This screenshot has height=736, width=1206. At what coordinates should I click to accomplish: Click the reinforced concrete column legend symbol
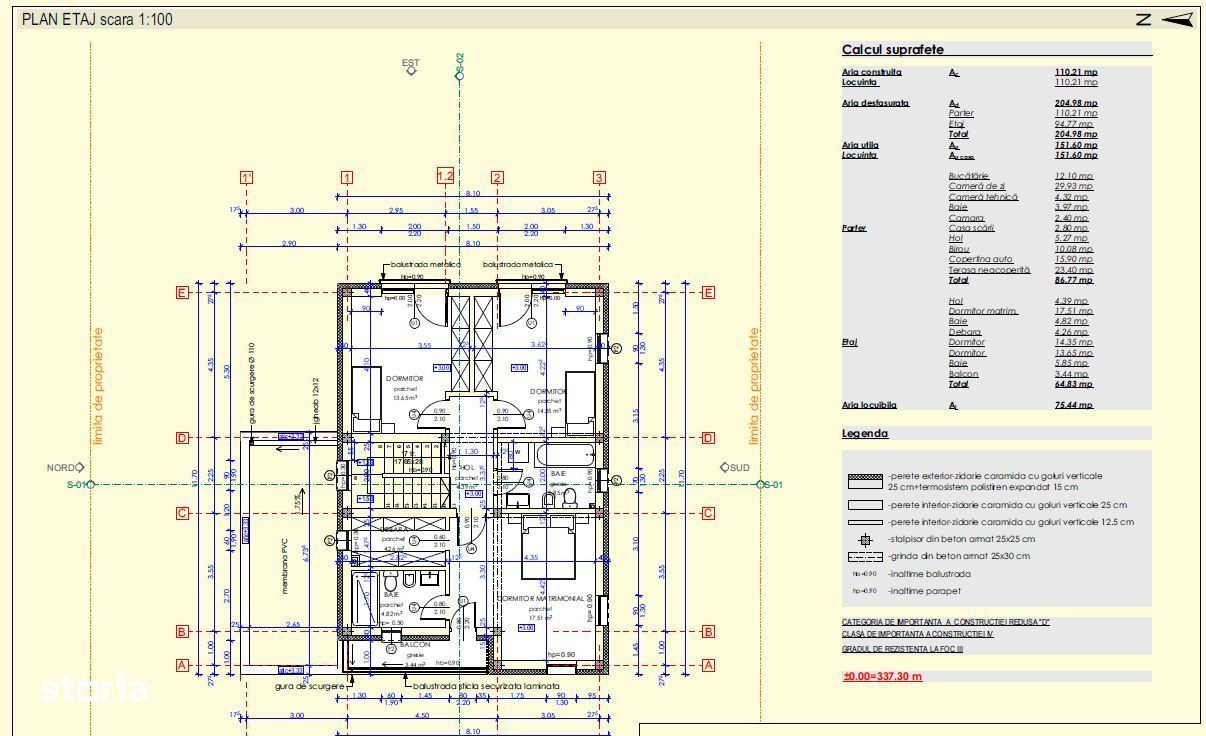865,539
